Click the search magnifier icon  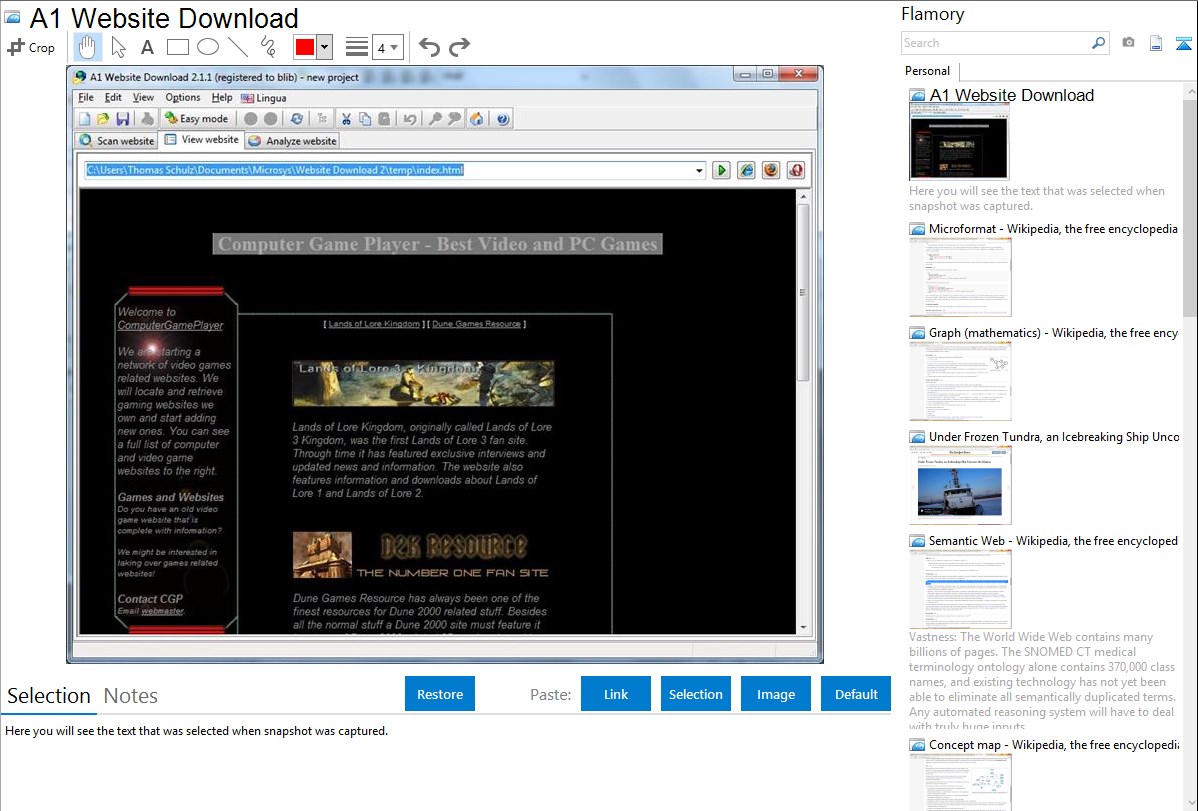coord(1098,44)
